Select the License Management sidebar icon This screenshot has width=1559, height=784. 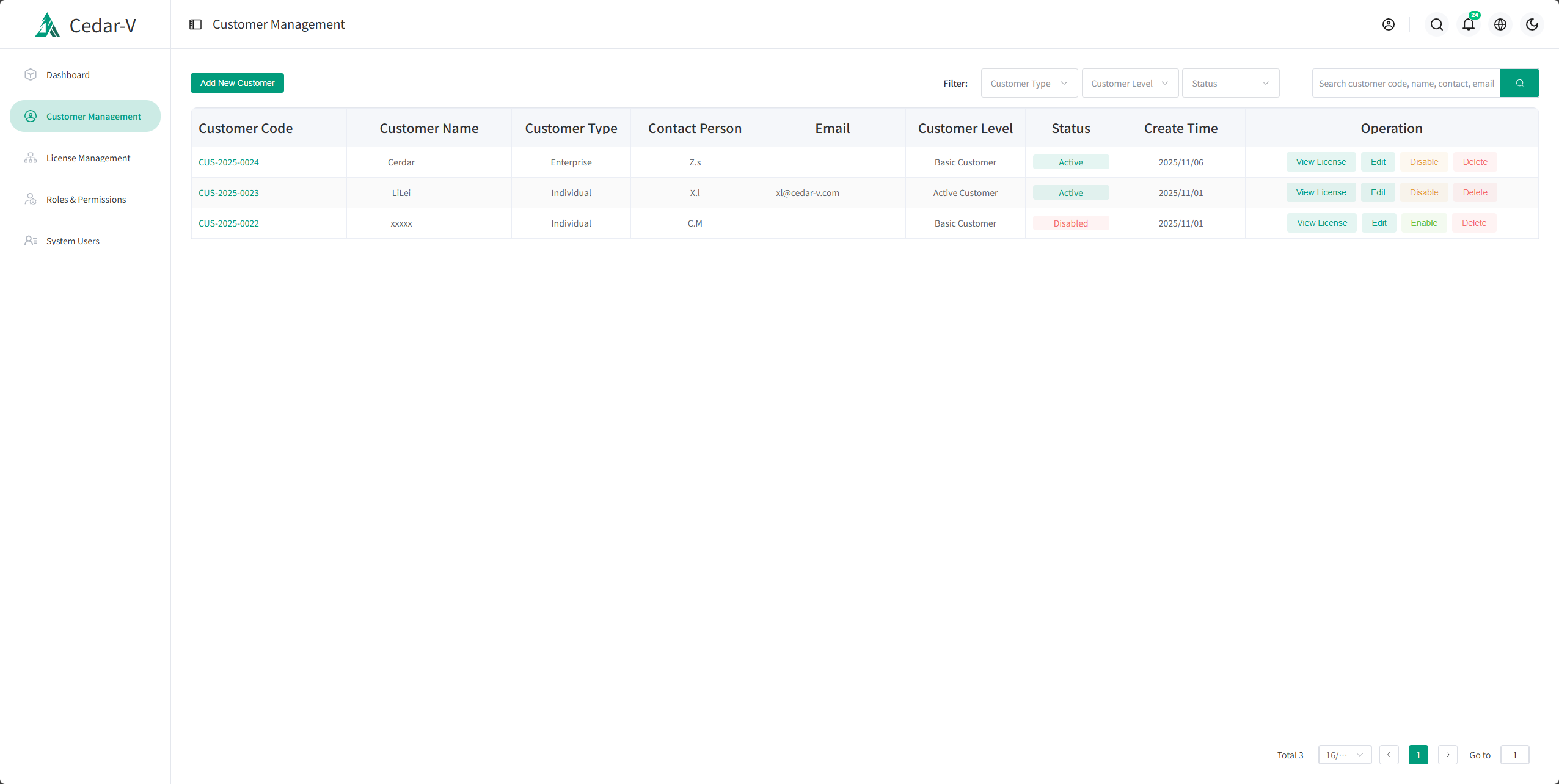(31, 158)
